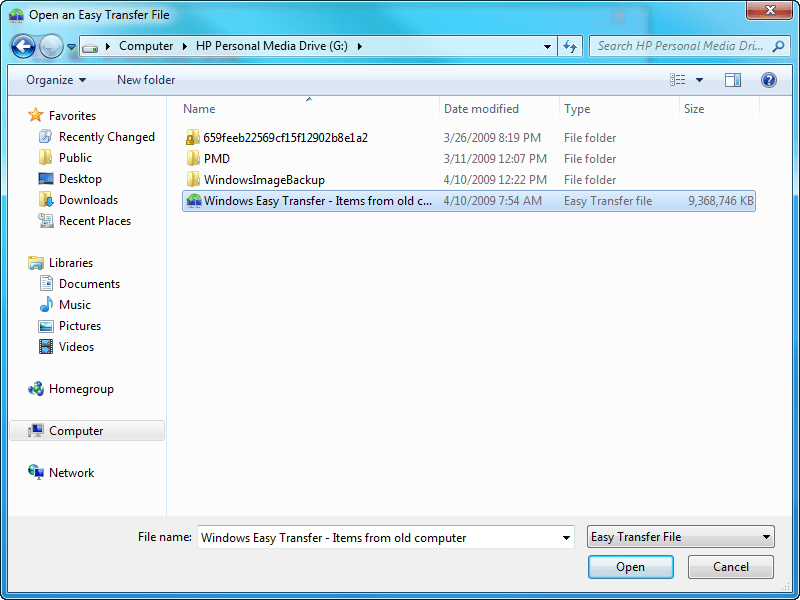Click the refresh icon next to address bar
The width and height of the screenshot is (800, 600).
[569, 46]
